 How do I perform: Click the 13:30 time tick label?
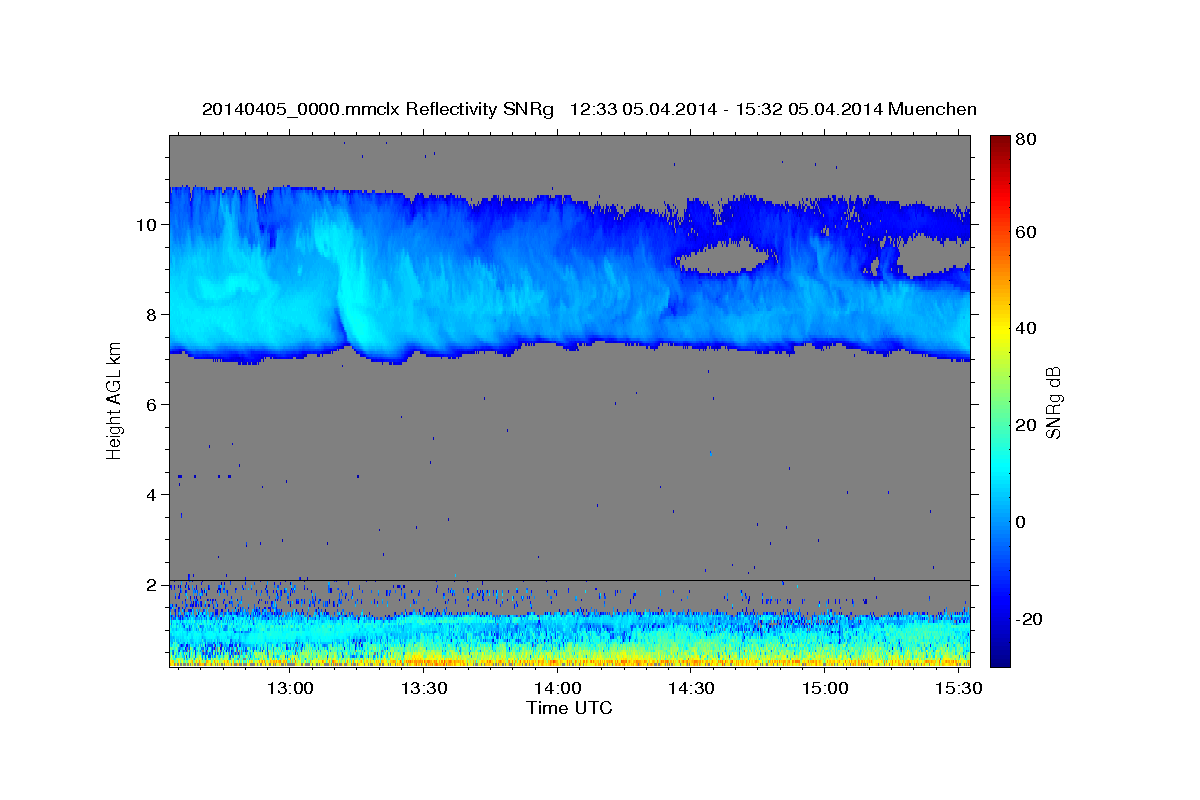pos(424,688)
